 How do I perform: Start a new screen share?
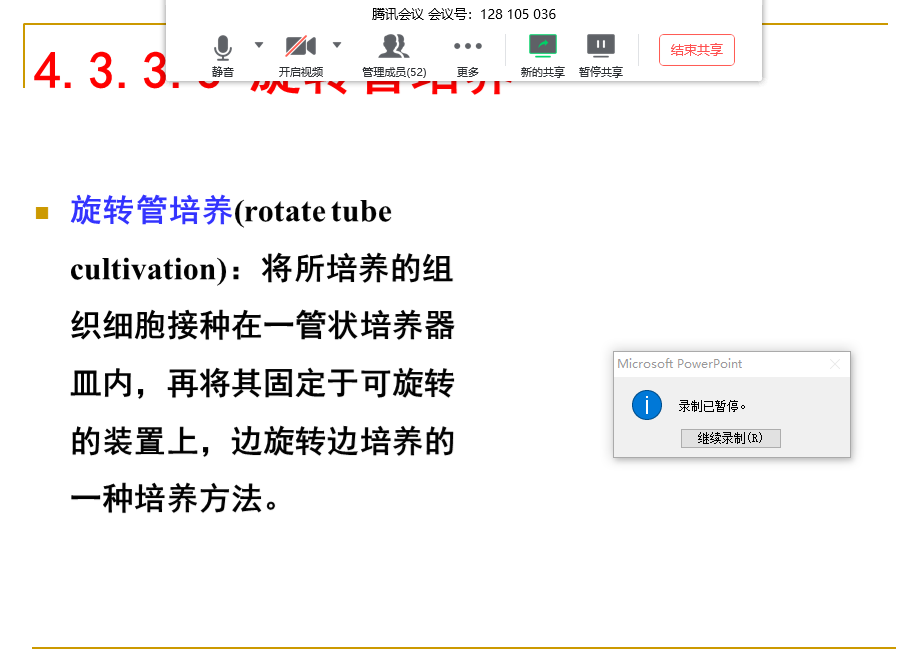pos(542,53)
